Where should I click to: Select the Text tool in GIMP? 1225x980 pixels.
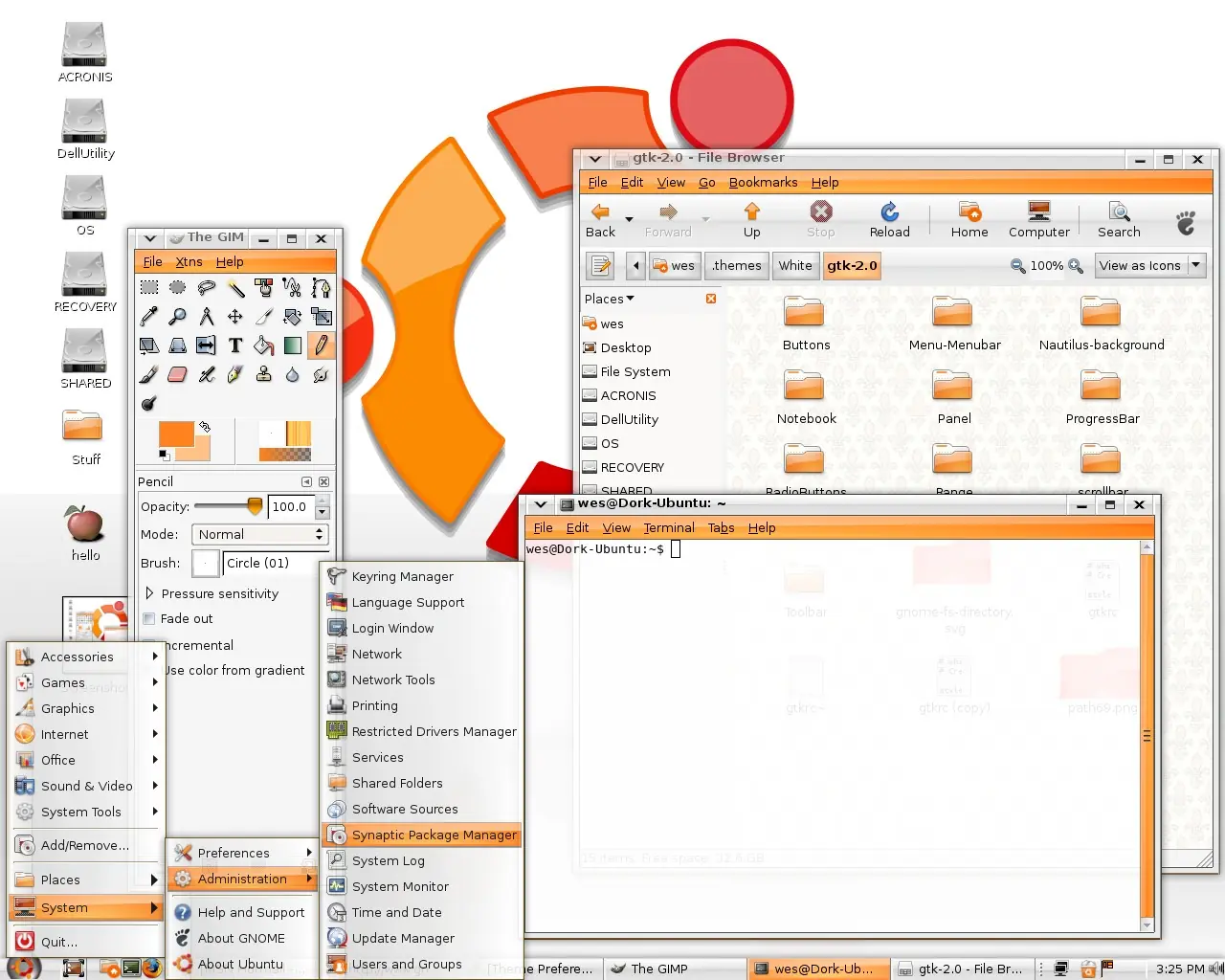[x=235, y=345]
